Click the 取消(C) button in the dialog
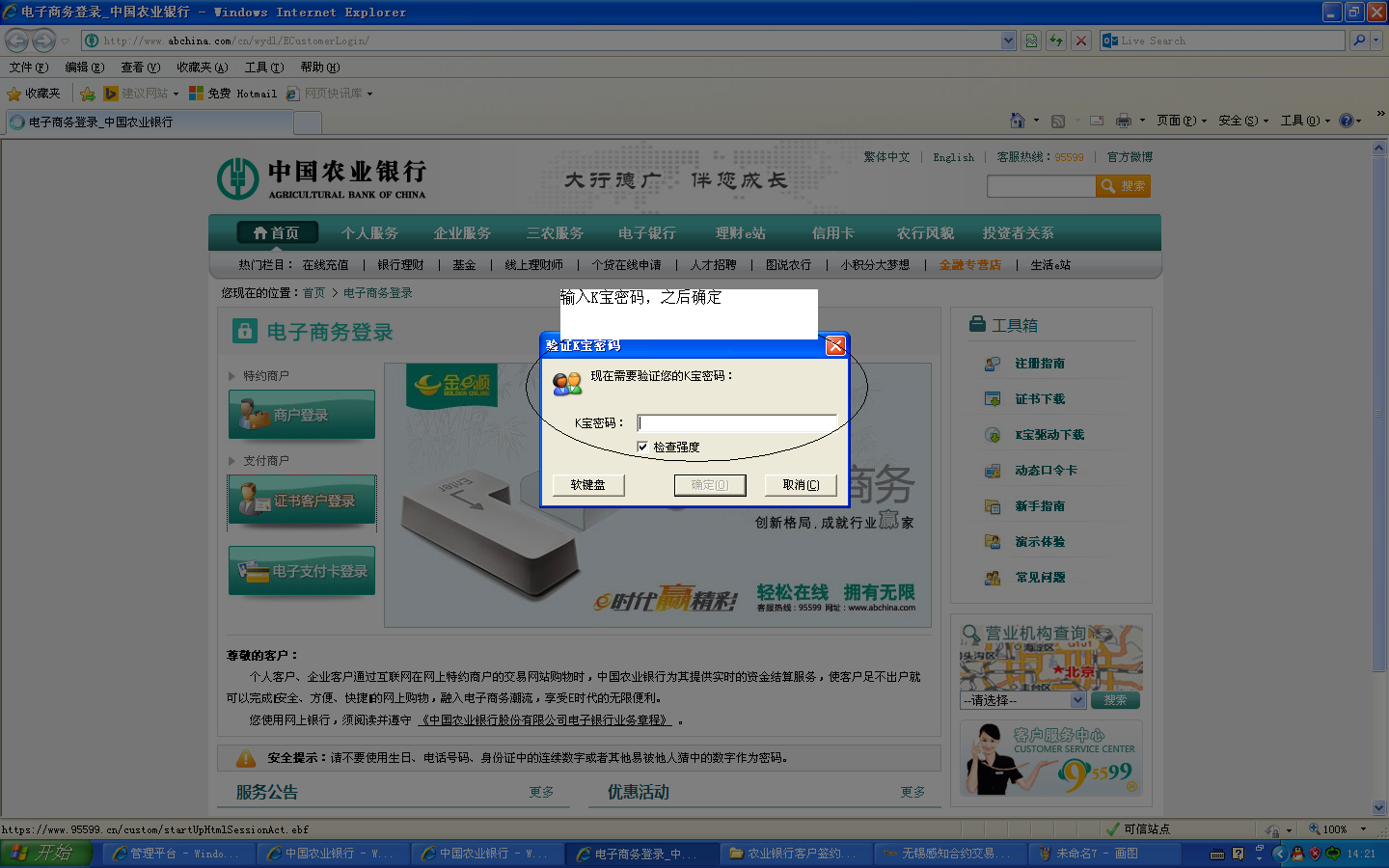 801,485
